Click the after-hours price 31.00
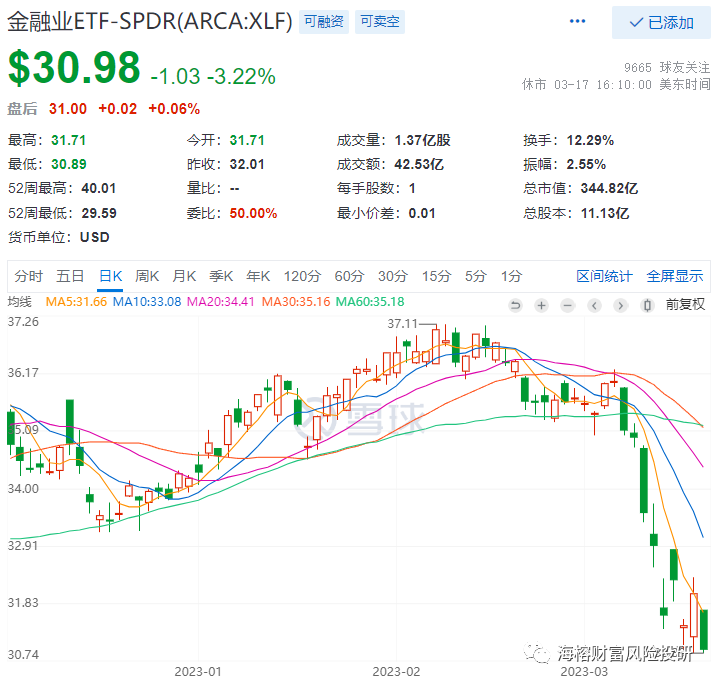The height and width of the screenshot is (684, 715). [68, 109]
